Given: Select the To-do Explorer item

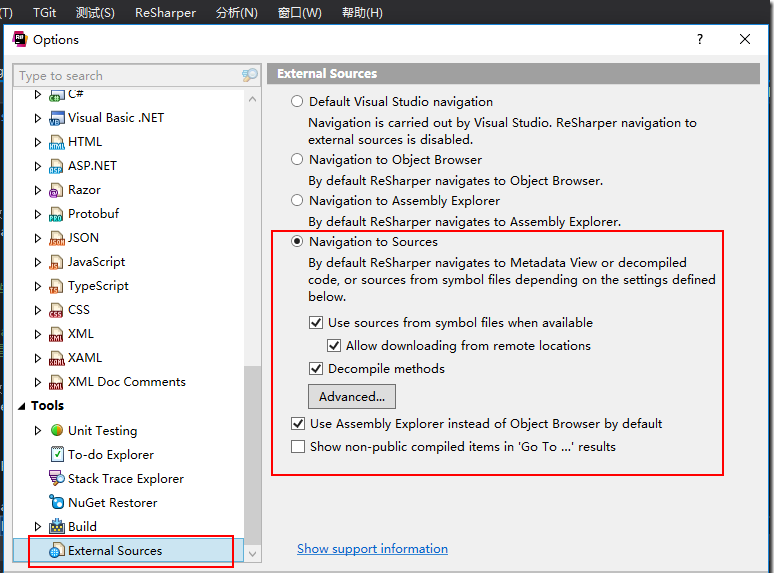Looking at the screenshot, I should click(x=111, y=455).
